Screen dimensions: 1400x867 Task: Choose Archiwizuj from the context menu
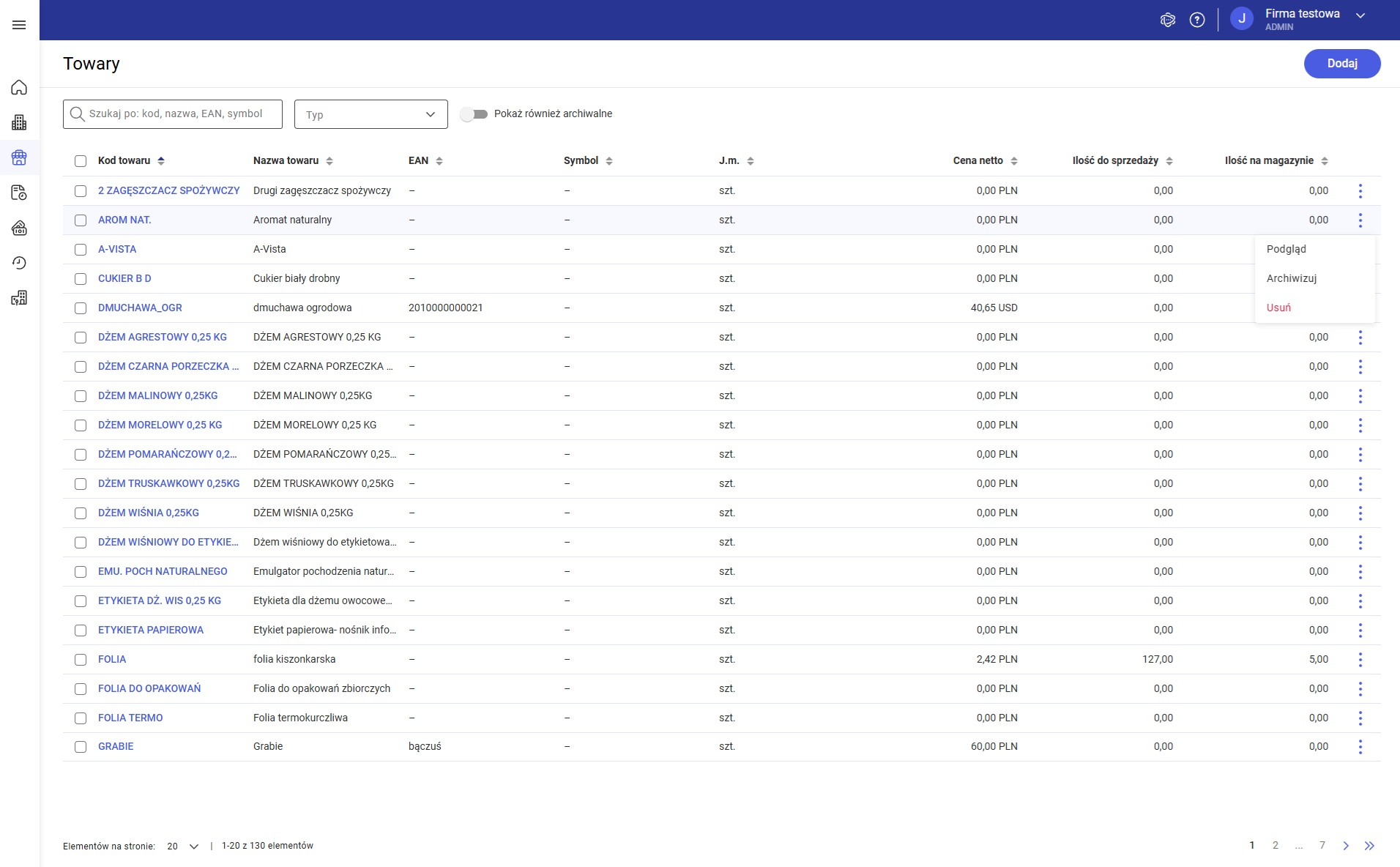coord(1292,278)
